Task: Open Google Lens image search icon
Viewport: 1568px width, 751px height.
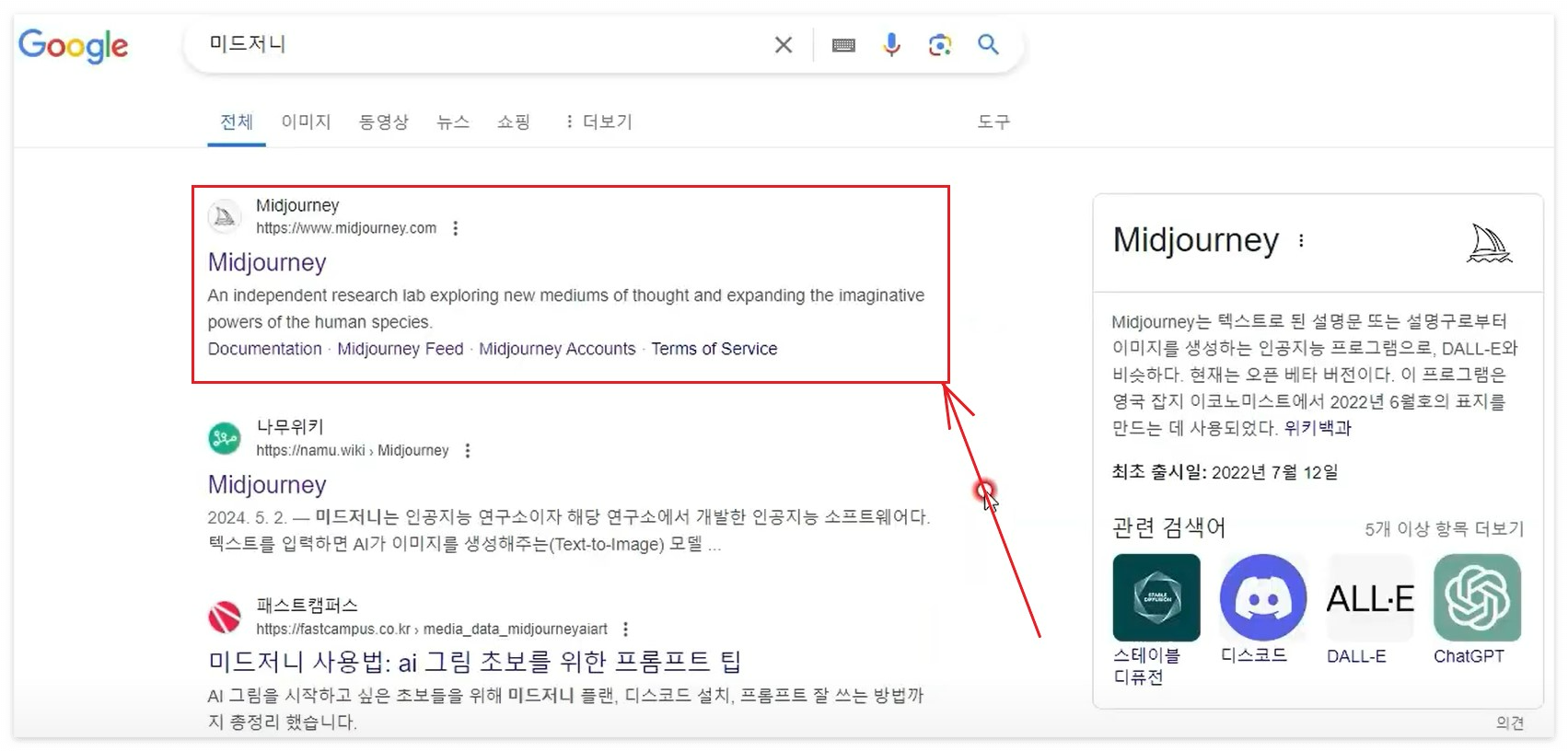Action: pyautogui.click(x=940, y=45)
